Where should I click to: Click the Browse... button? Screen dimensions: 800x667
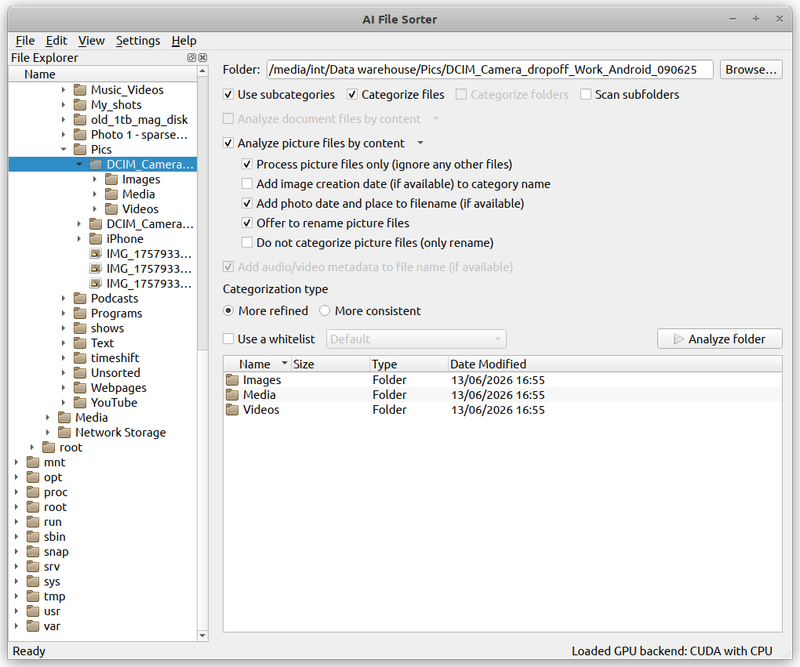click(751, 69)
